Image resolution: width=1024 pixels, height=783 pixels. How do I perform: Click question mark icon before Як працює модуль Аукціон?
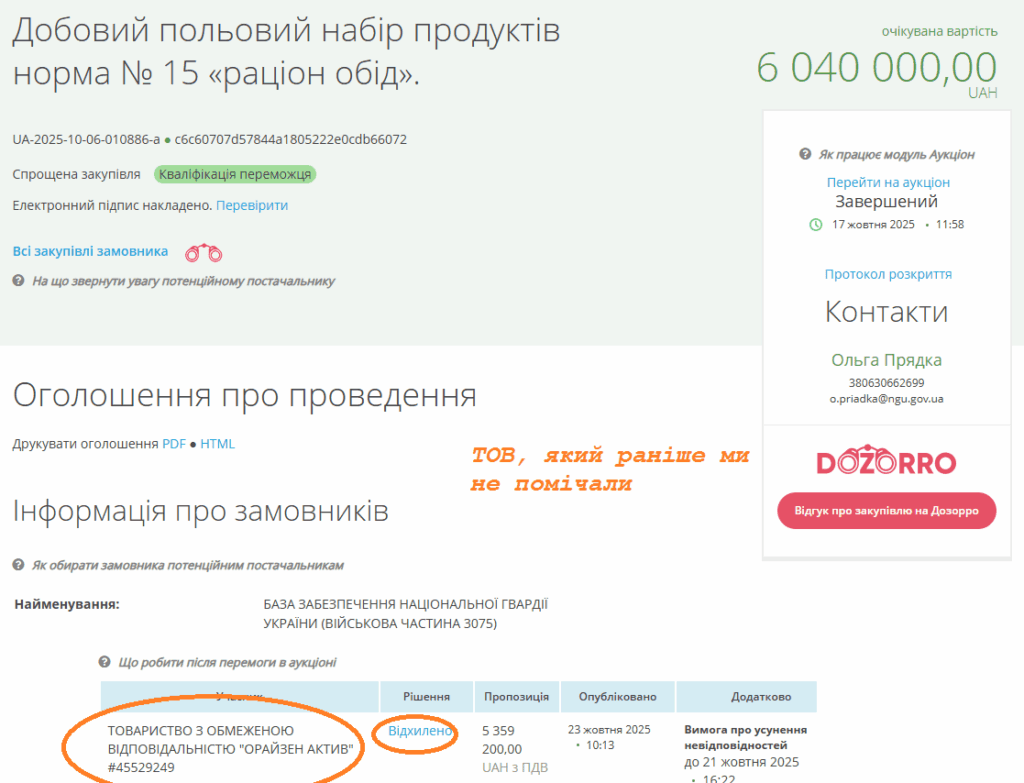805,155
